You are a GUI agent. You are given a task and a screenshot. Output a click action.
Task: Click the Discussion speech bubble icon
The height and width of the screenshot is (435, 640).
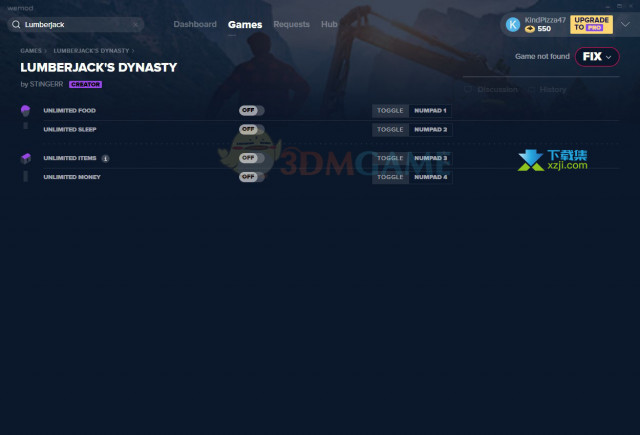coord(468,89)
